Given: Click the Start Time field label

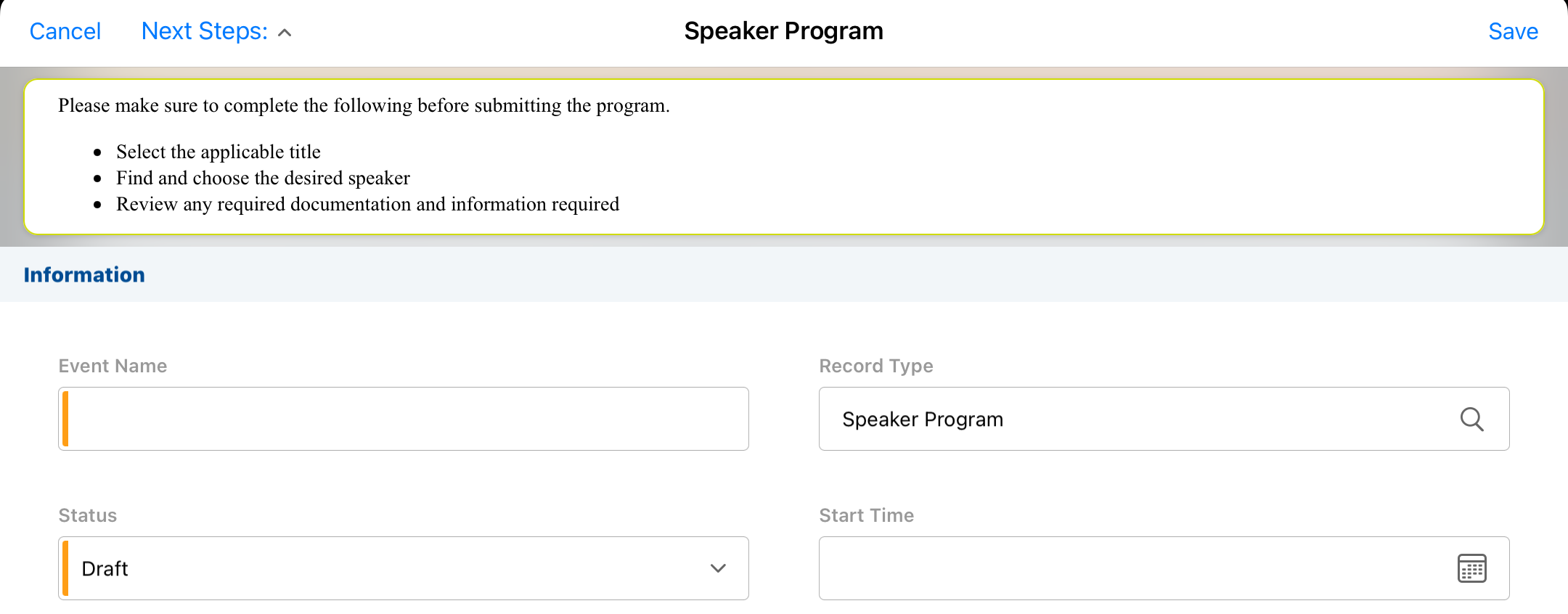Looking at the screenshot, I should 867,515.
